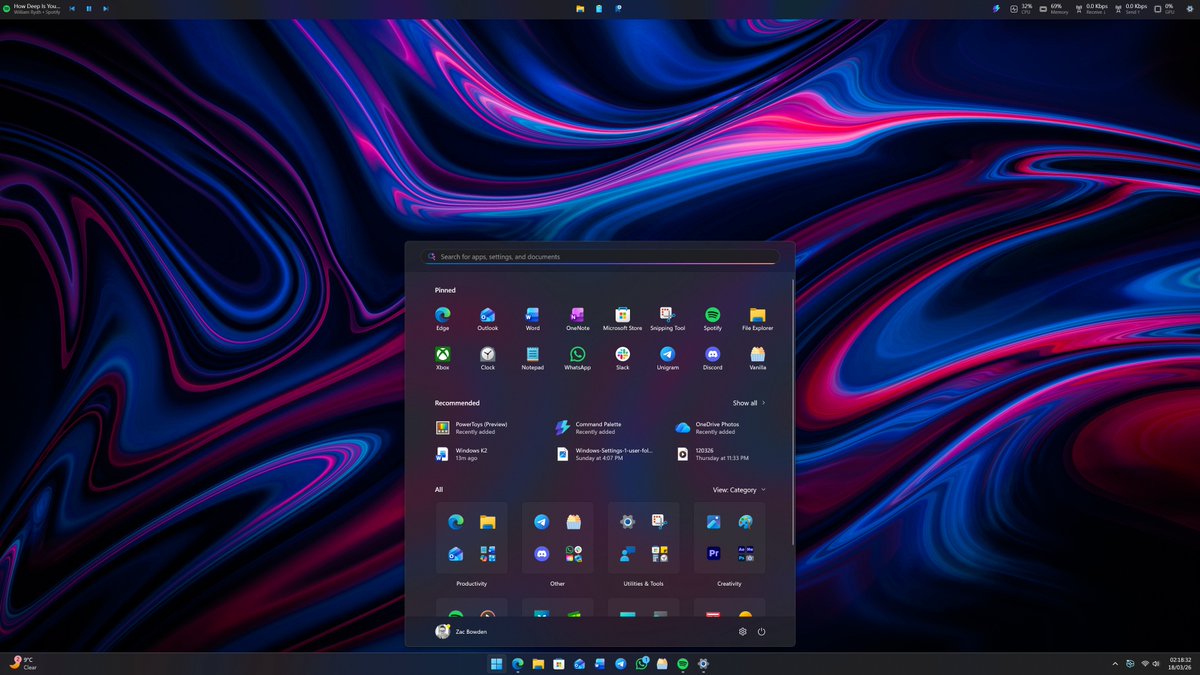This screenshot has height=675, width=1200.
Task: Launch Unigram from Pinned
Action: pos(667,359)
